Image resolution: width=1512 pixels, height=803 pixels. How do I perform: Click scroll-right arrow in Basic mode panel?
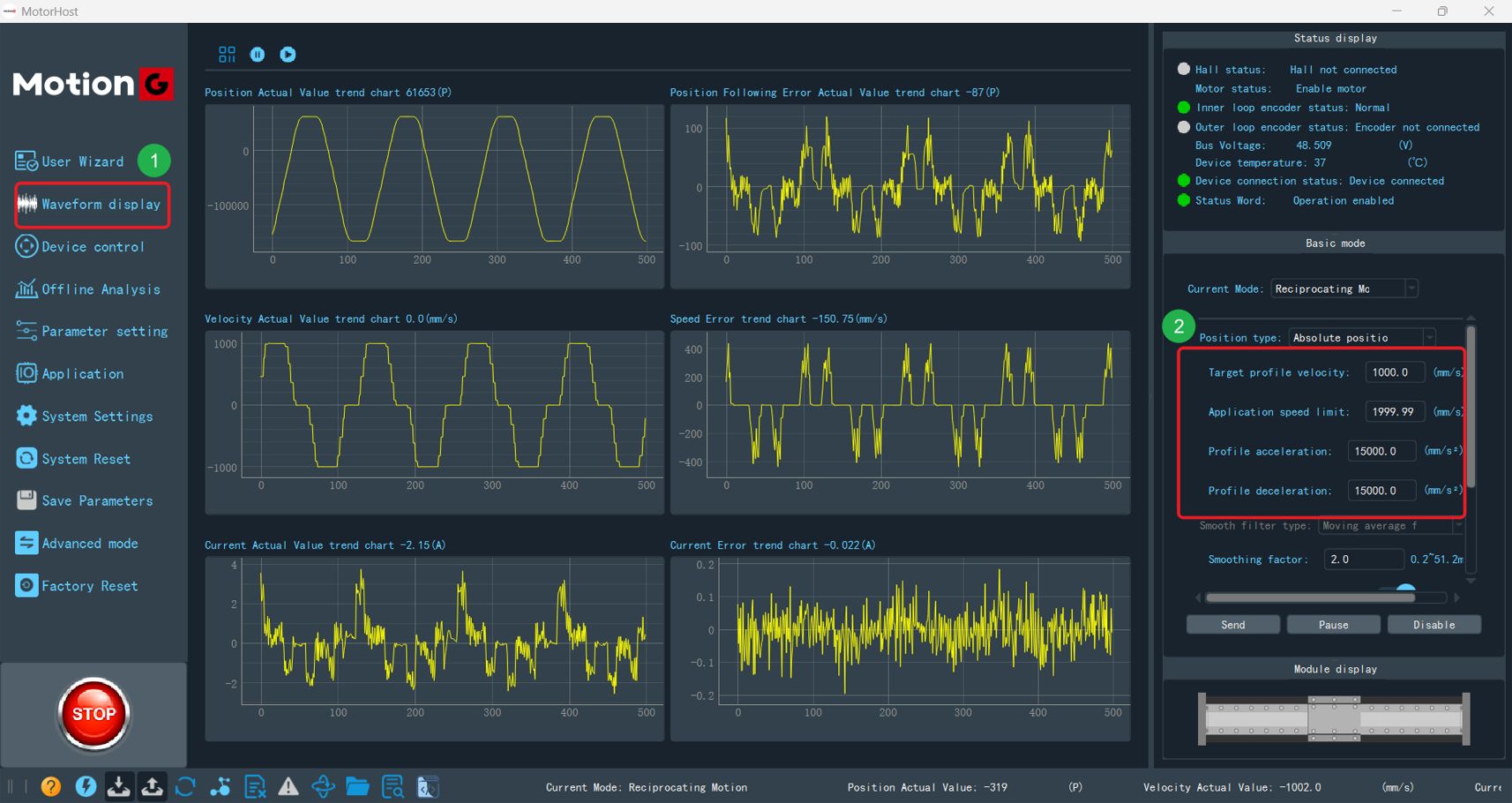tap(1456, 597)
